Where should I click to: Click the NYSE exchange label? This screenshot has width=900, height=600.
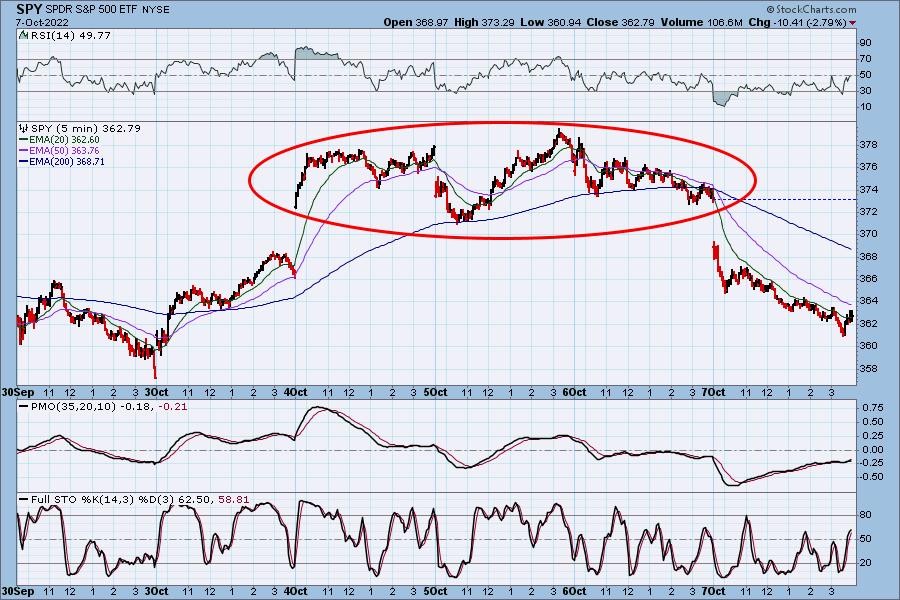point(154,10)
